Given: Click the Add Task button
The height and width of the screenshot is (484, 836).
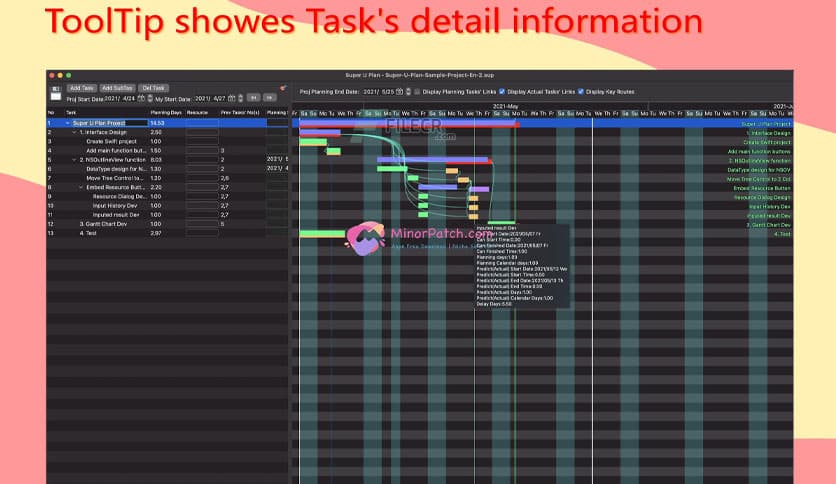Looking at the screenshot, I should [x=81, y=88].
